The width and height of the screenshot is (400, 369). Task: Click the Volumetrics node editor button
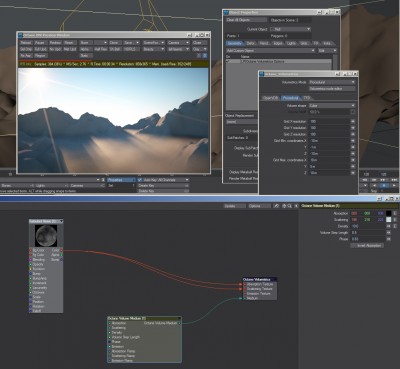coord(332,89)
